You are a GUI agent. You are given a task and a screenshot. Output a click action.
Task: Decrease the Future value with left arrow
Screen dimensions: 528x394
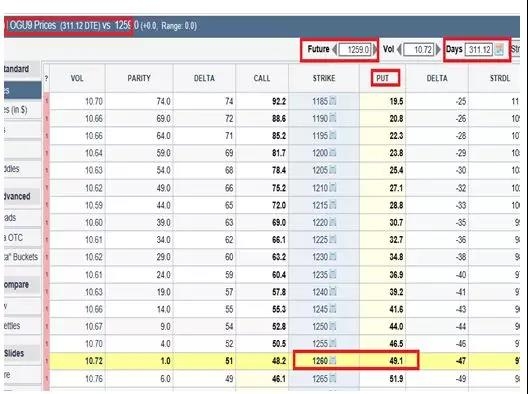[334, 50]
